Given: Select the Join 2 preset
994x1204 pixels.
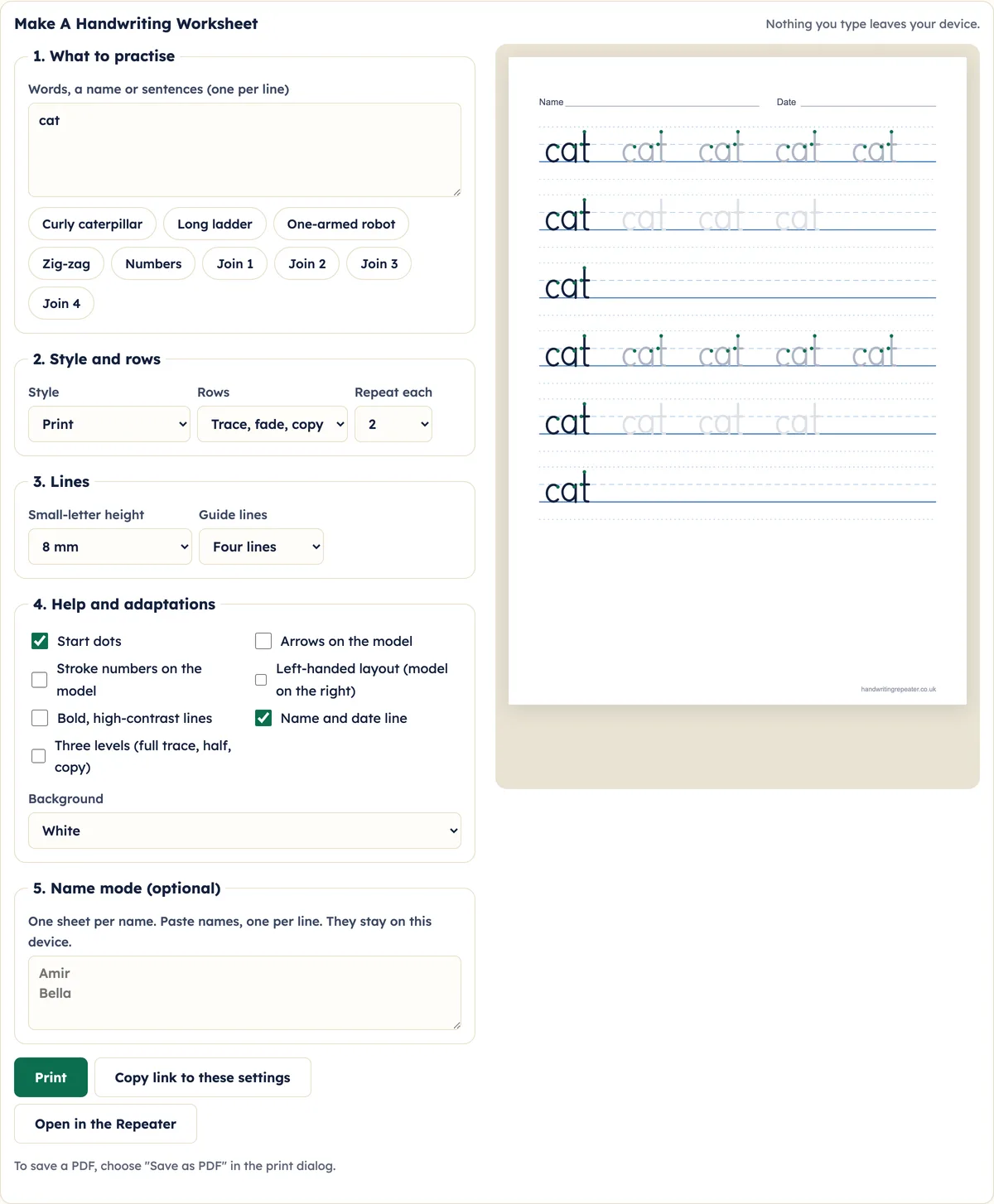Looking at the screenshot, I should 307,263.
